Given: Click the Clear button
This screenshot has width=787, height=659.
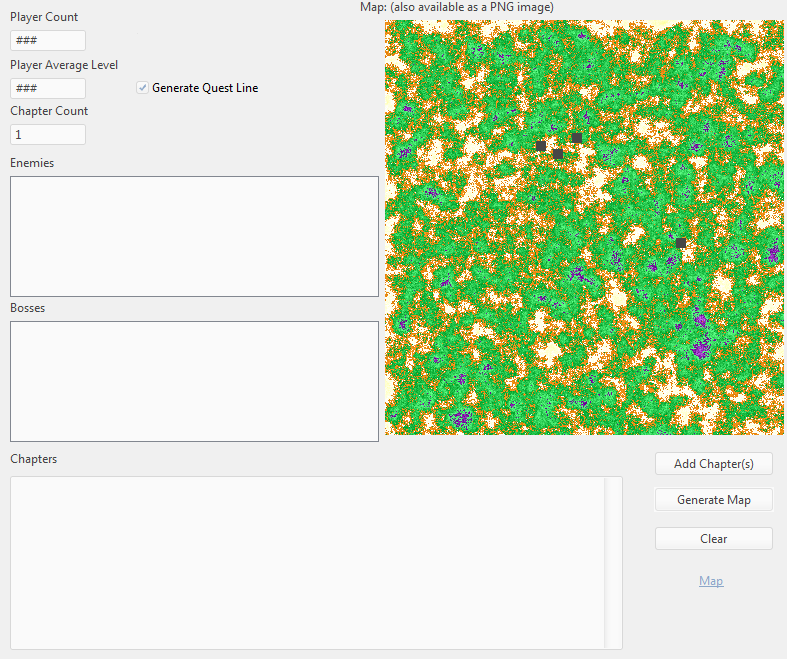Looking at the screenshot, I should [714, 539].
